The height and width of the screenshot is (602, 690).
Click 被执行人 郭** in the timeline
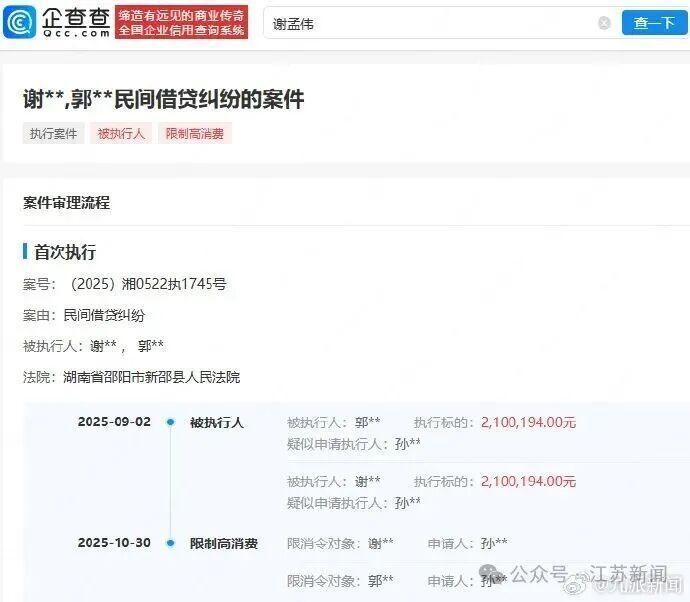(334, 422)
